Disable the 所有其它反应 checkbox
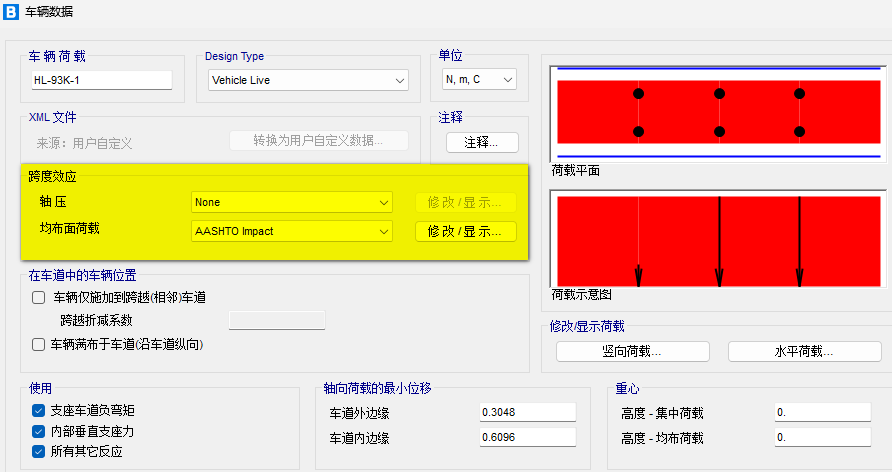The height and width of the screenshot is (472, 892). click(39, 451)
